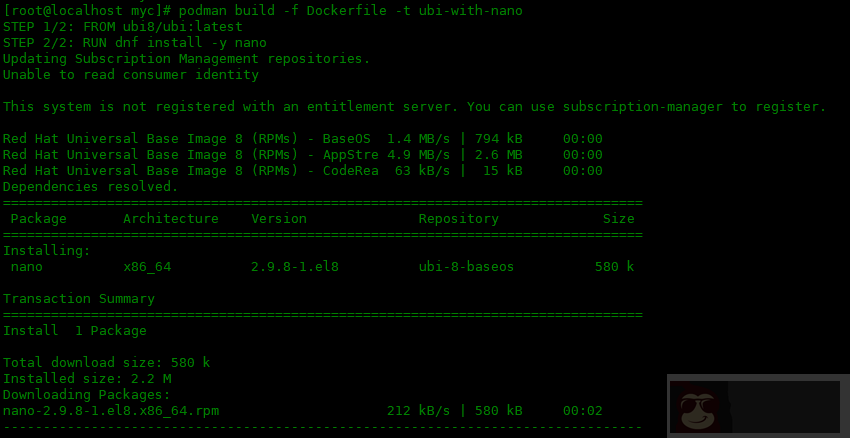Click the nano-2.9.8-1.el8.x86_64.rpm filename

(x=110, y=411)
